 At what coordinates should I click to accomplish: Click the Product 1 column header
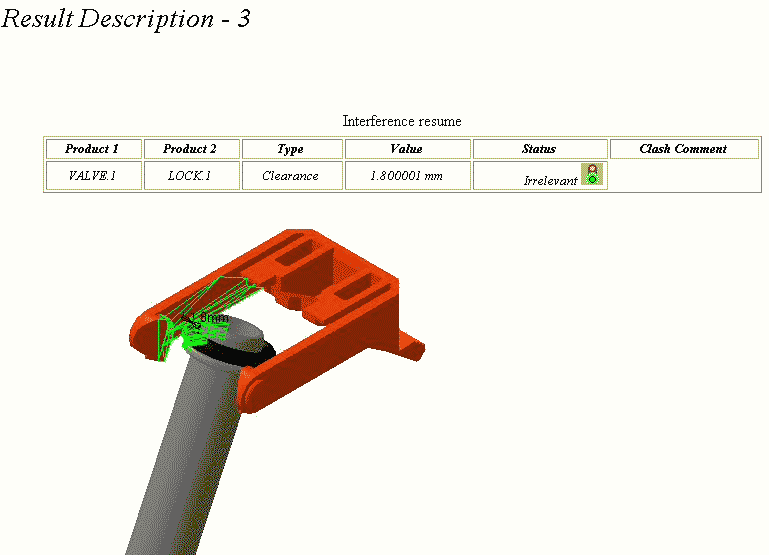tap(92, 149)
